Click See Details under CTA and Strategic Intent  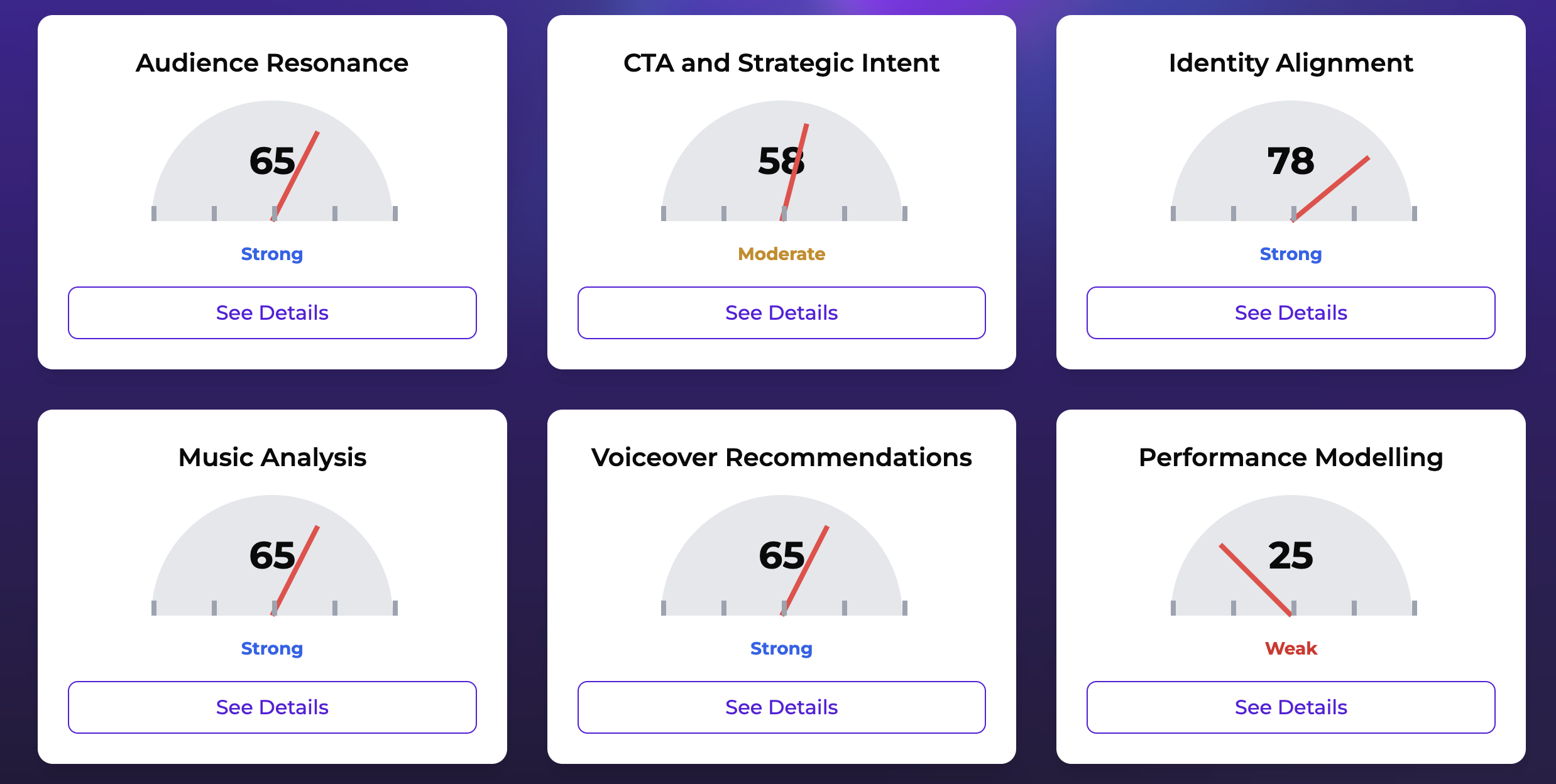[781, 313]
